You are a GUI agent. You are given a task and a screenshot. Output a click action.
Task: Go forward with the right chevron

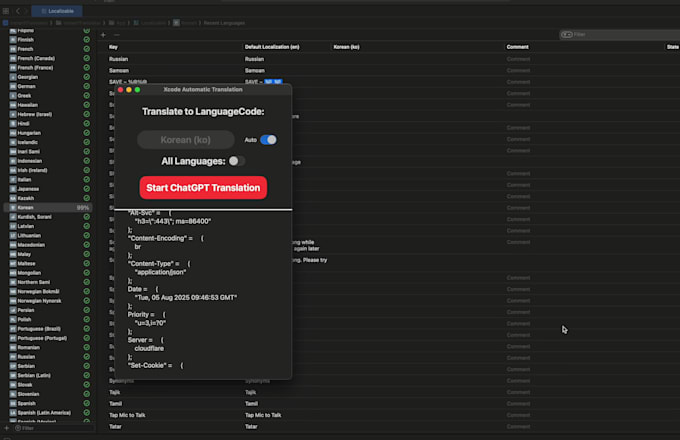pyautogui.click(x=26, y=11)
